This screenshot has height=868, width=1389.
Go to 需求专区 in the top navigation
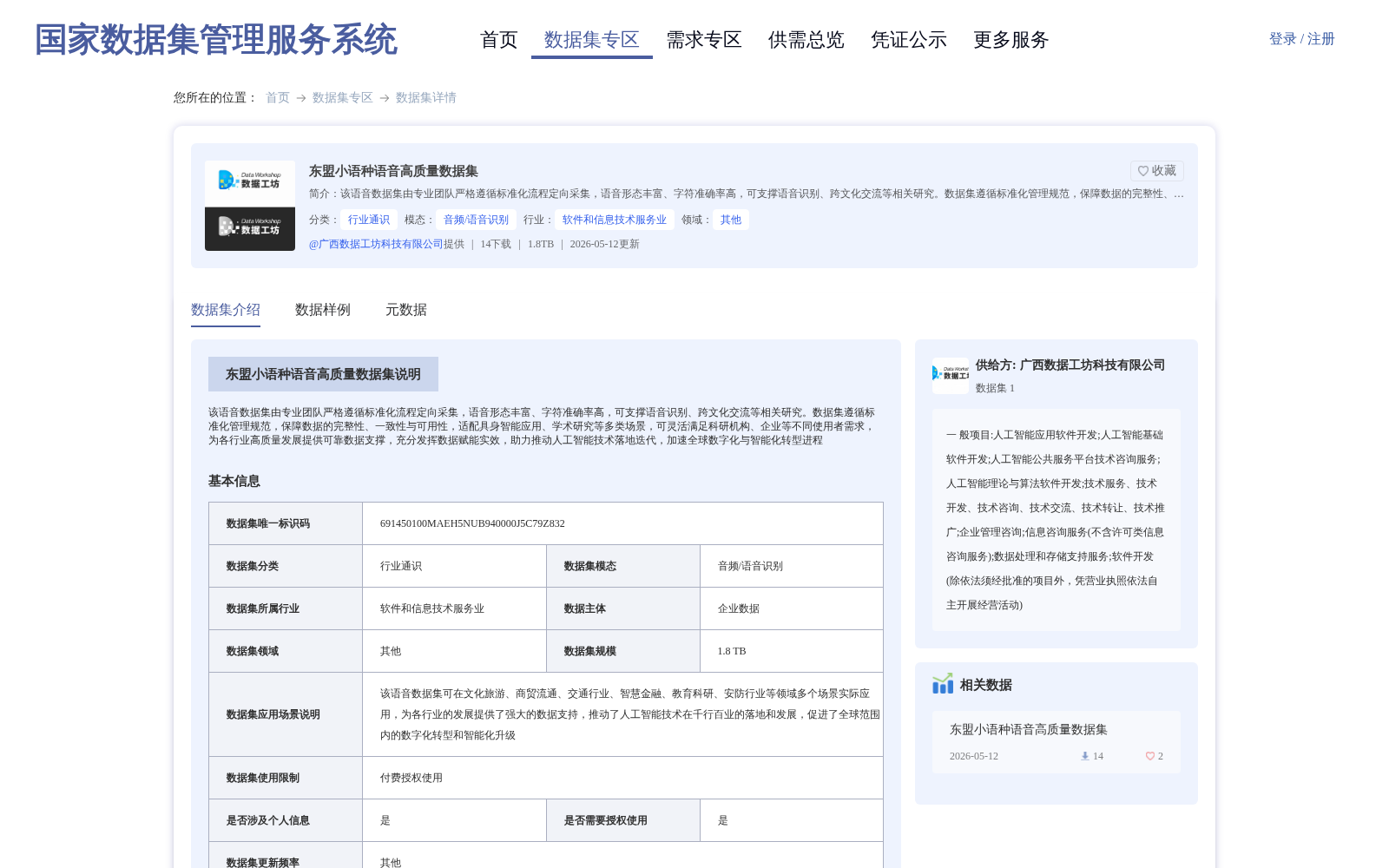(x=704, y=40)
